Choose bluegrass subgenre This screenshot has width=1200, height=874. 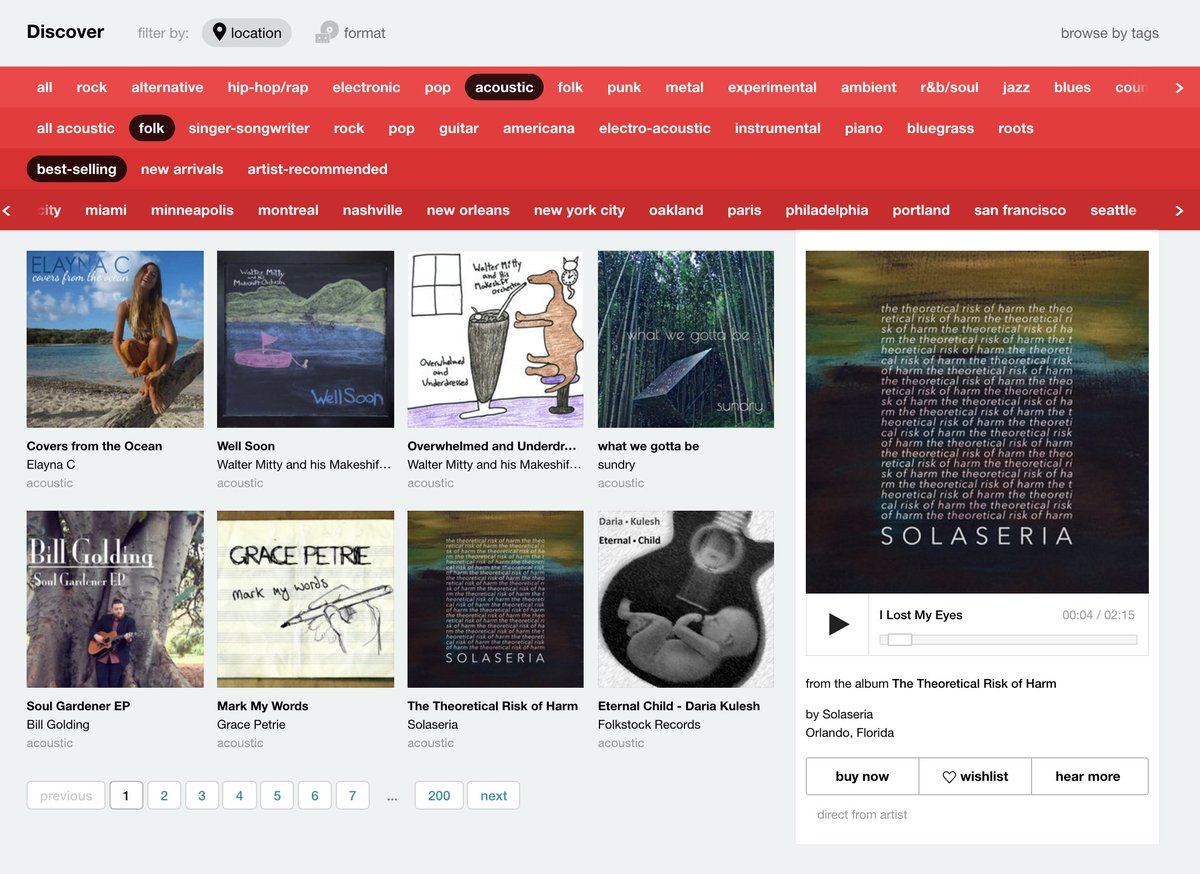pyautogui.click(x=940, y=128)
